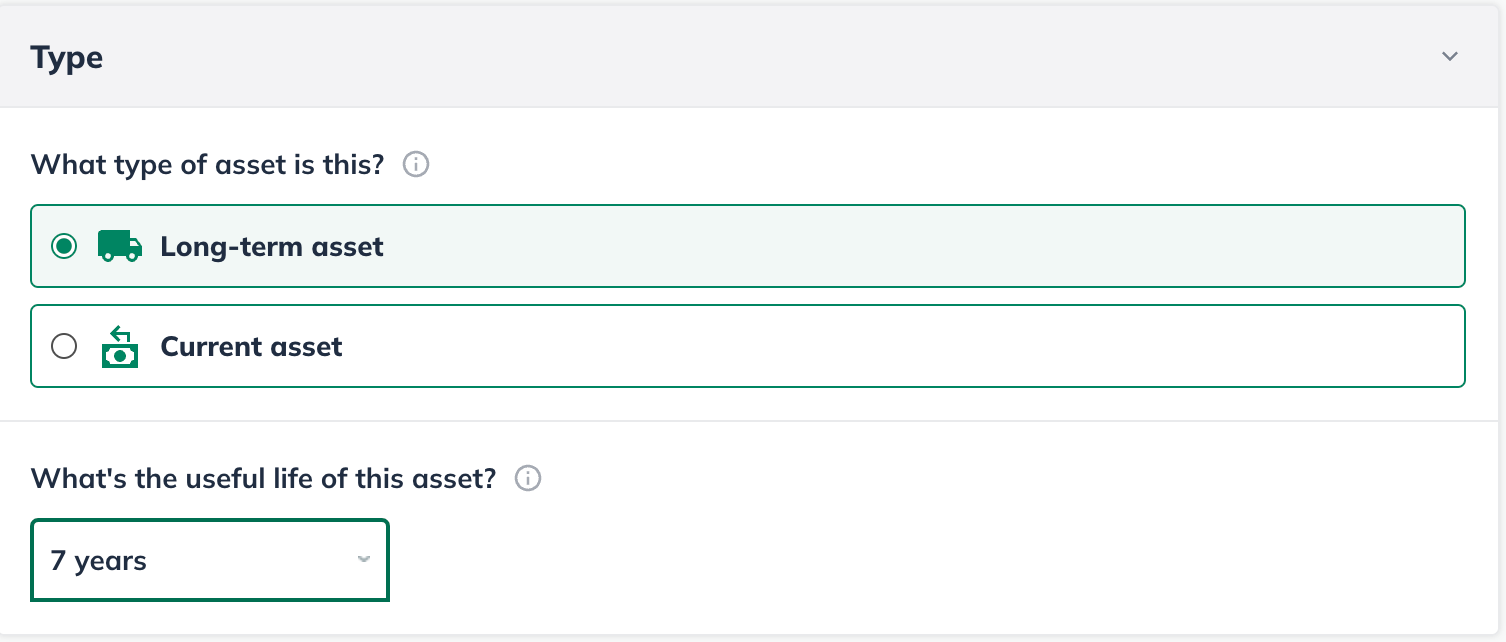Select the Current asset radio button
This screenshot has height=642, width=1506.
(64, 347)
